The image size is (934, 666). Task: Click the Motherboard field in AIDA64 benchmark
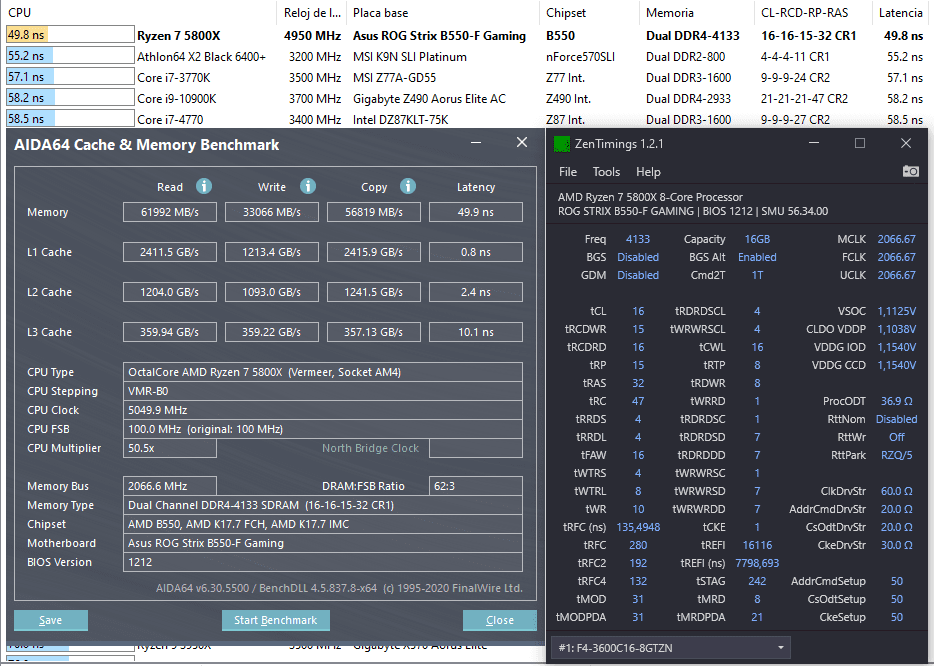(x=323, y=543)
